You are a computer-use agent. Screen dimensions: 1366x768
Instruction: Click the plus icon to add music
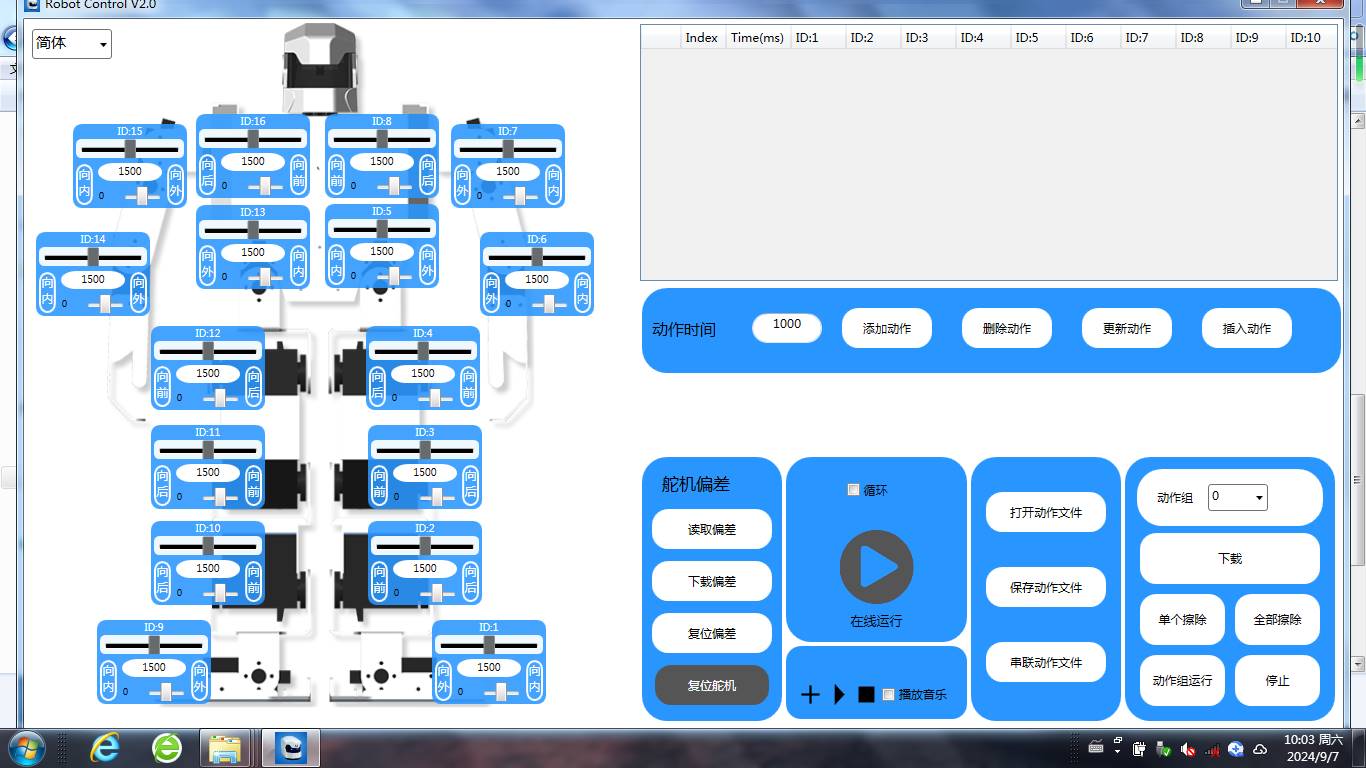pyautogui.click(x=810, y=695)
